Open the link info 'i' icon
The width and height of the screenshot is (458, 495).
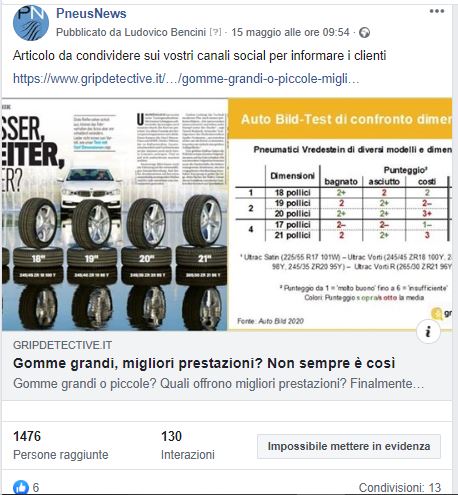point(428,331)
